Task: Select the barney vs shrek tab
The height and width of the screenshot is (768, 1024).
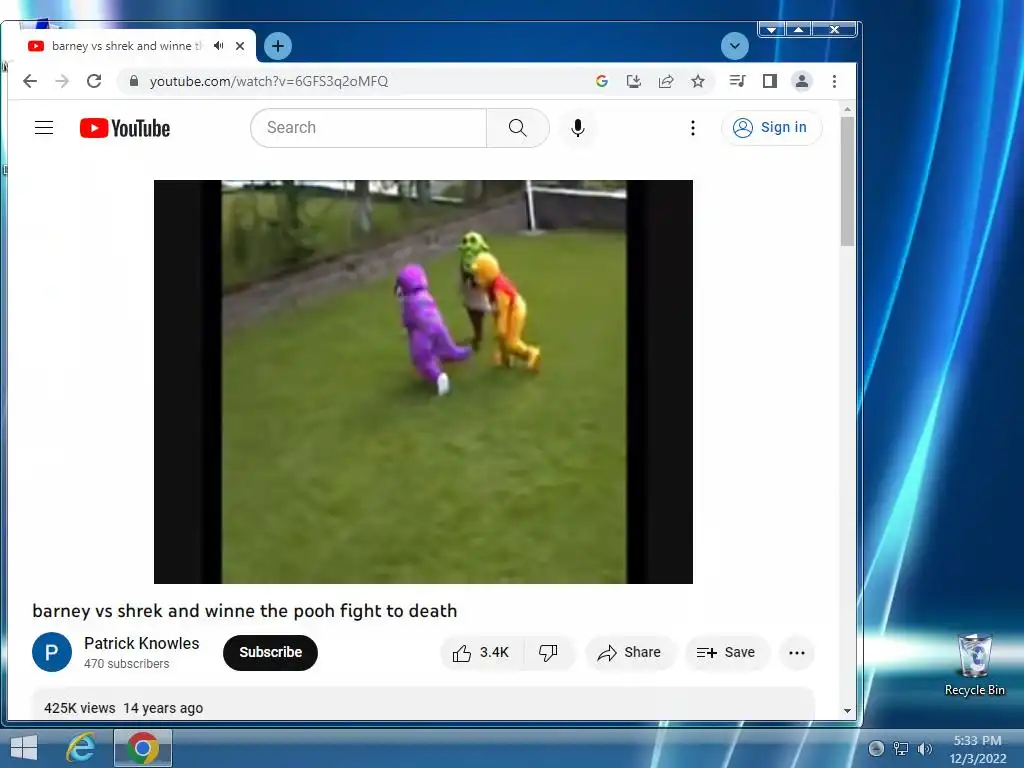Action: click(x=129, y=46)
